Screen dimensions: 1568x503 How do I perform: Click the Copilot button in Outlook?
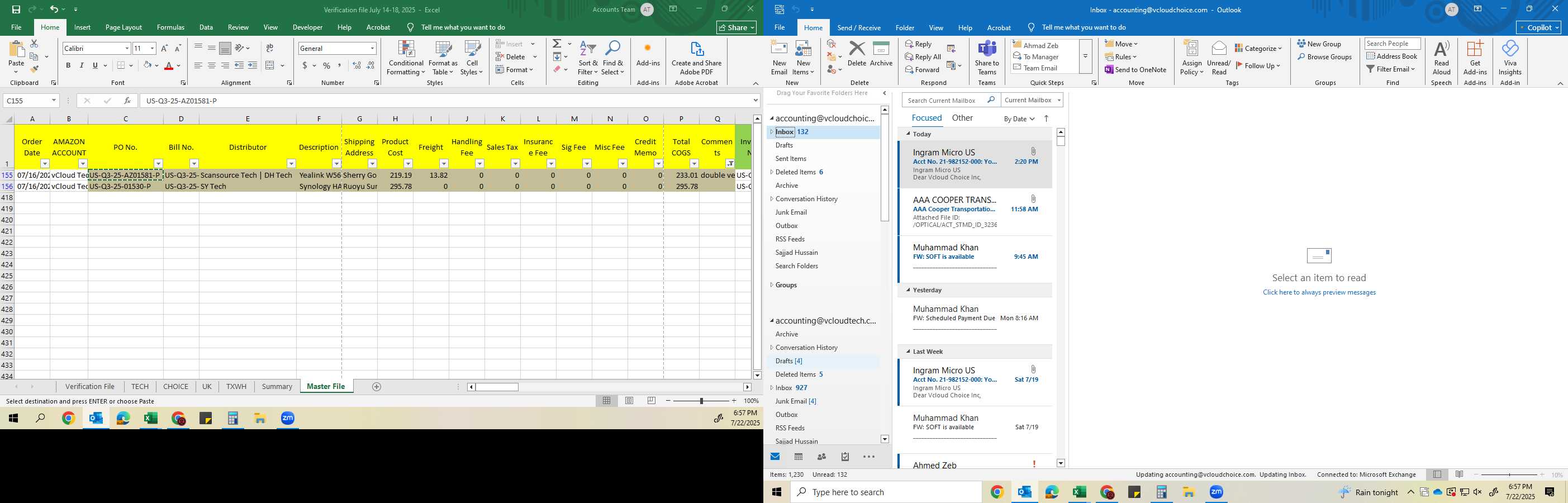(1539, 27)
